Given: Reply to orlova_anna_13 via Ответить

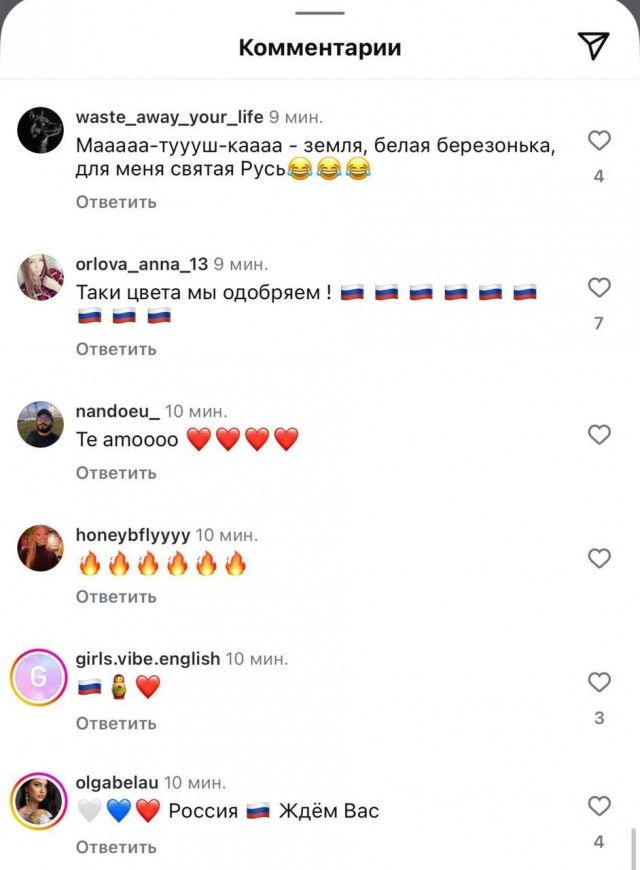Looking at the screenshot, I should pos(116,349).
